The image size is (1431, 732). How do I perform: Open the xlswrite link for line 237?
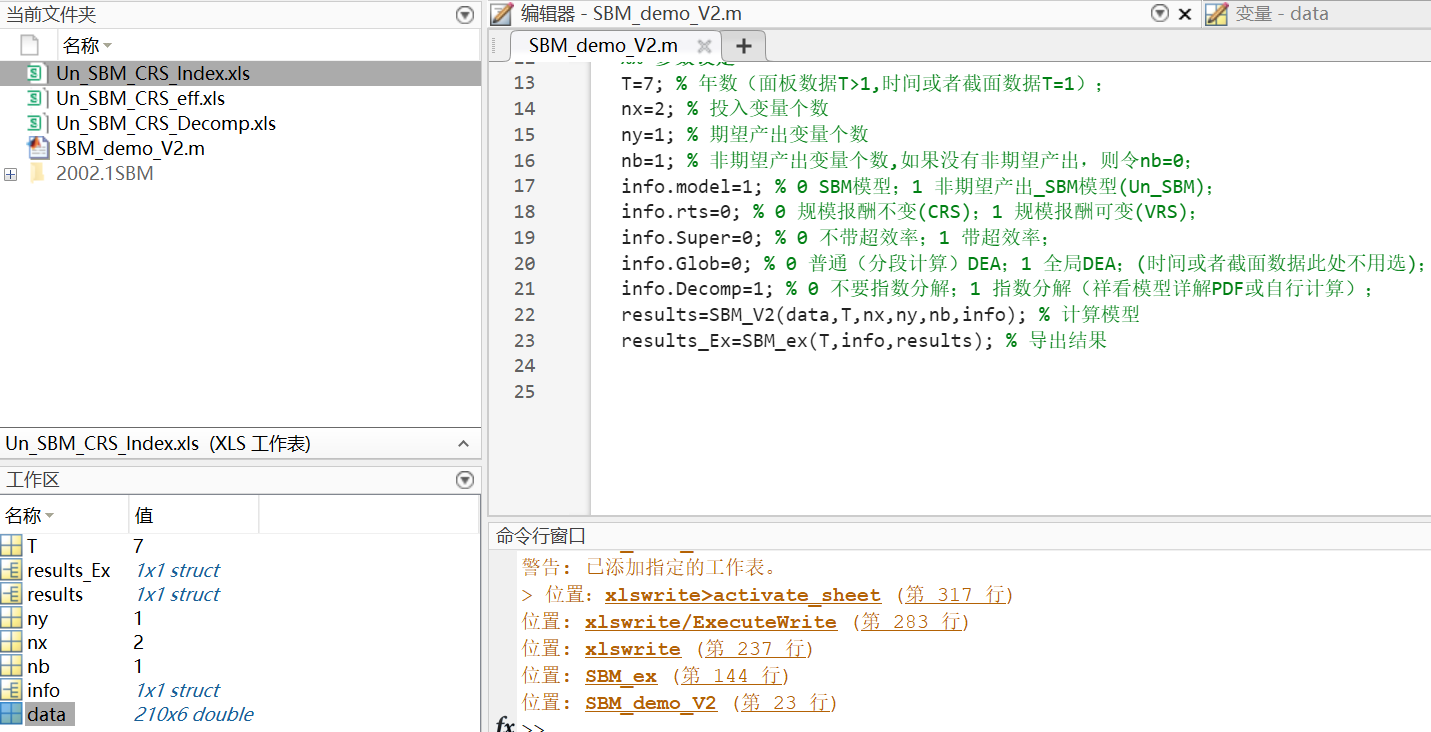point(633,649)
